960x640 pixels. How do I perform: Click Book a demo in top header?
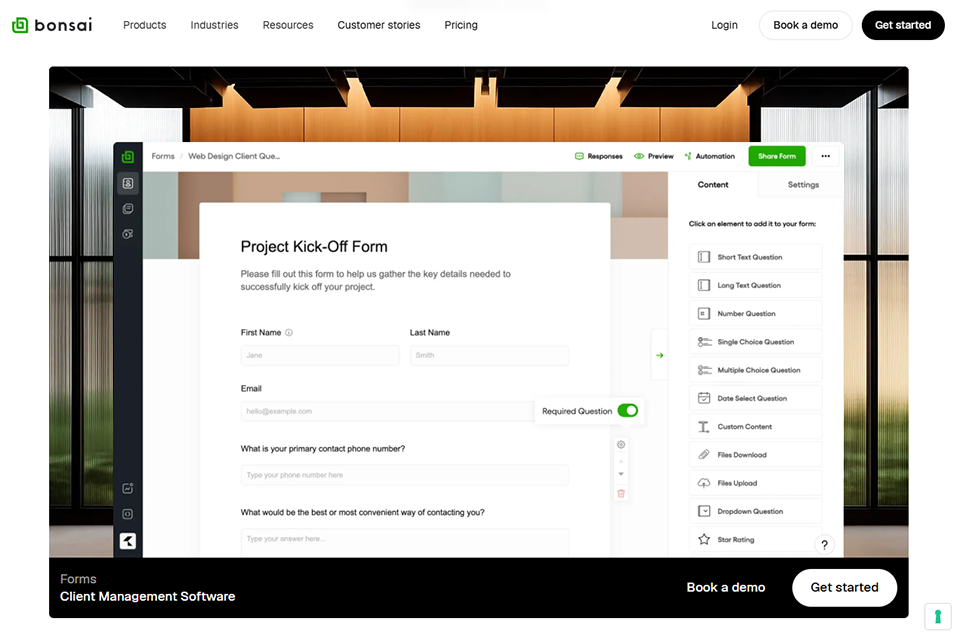805,25
